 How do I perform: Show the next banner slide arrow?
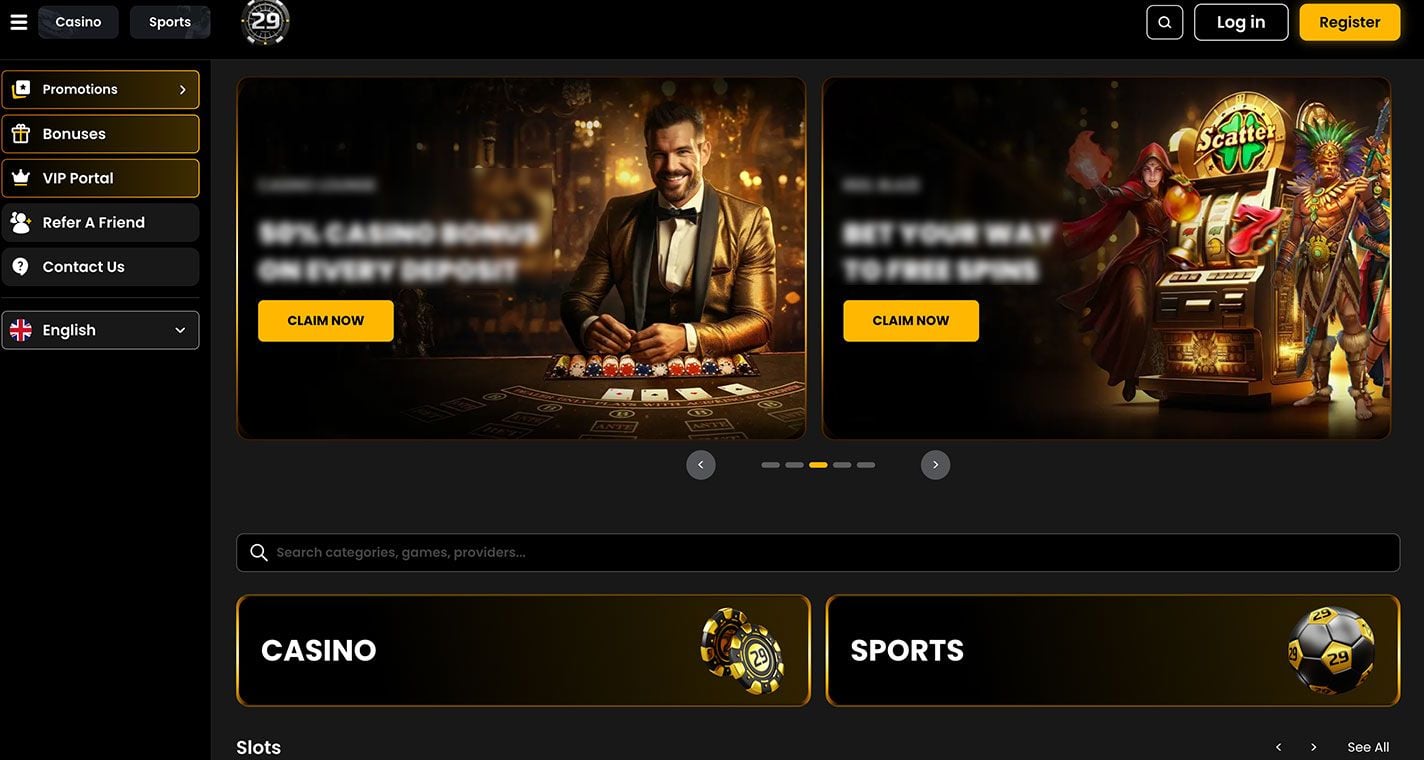pyautogui.click(x=935, y=465)
